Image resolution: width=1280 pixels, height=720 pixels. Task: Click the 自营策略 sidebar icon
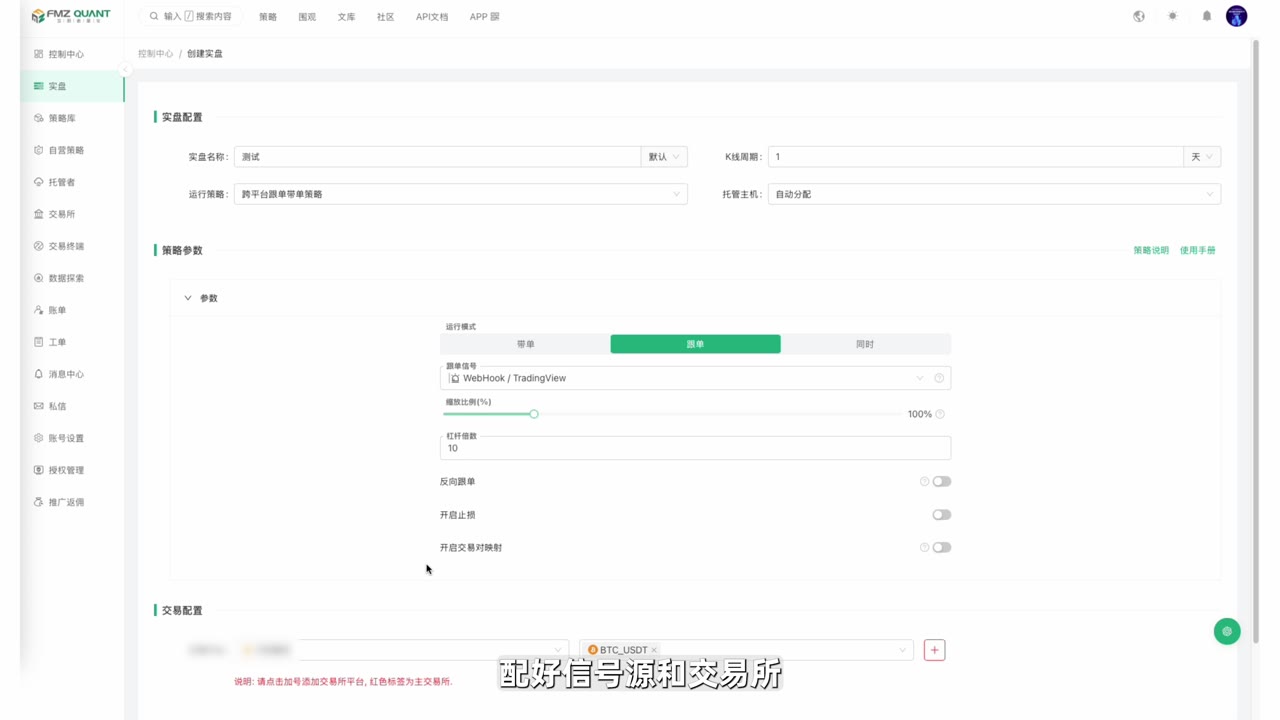pos(39,150)
